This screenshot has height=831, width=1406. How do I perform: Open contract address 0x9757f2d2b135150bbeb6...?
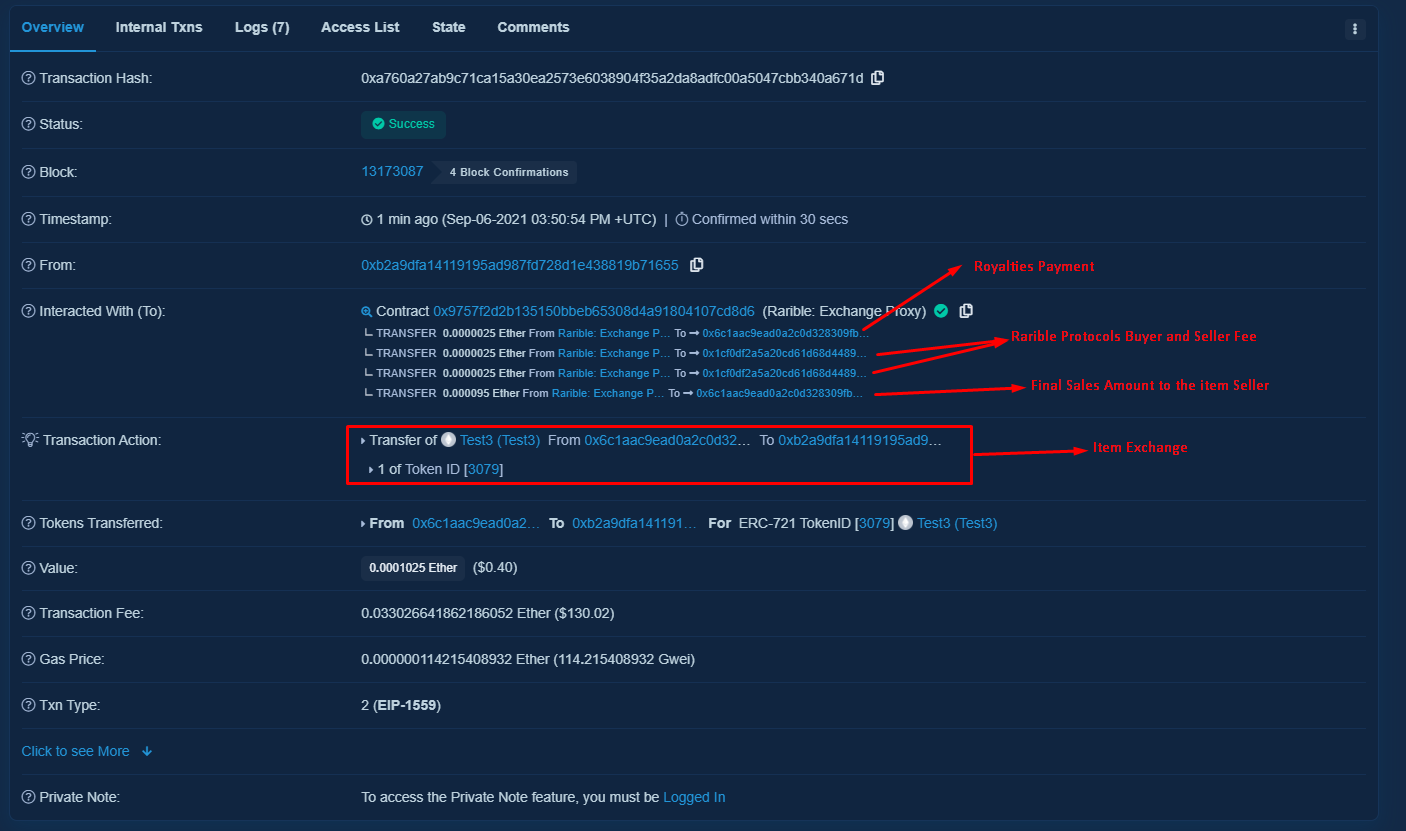pos(594,311)
